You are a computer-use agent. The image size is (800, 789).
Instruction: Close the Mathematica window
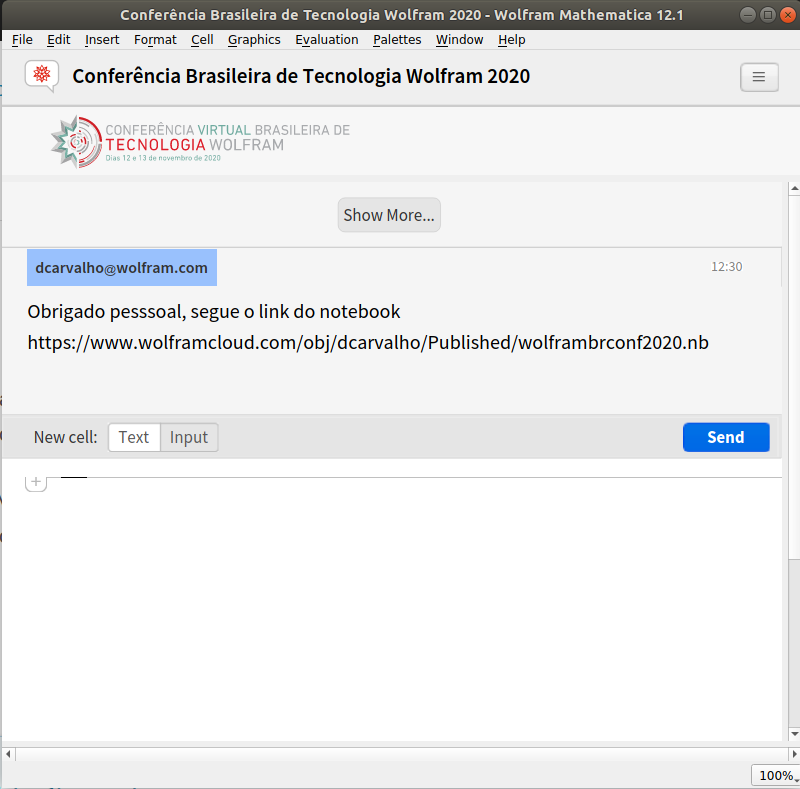click(788, 15)
